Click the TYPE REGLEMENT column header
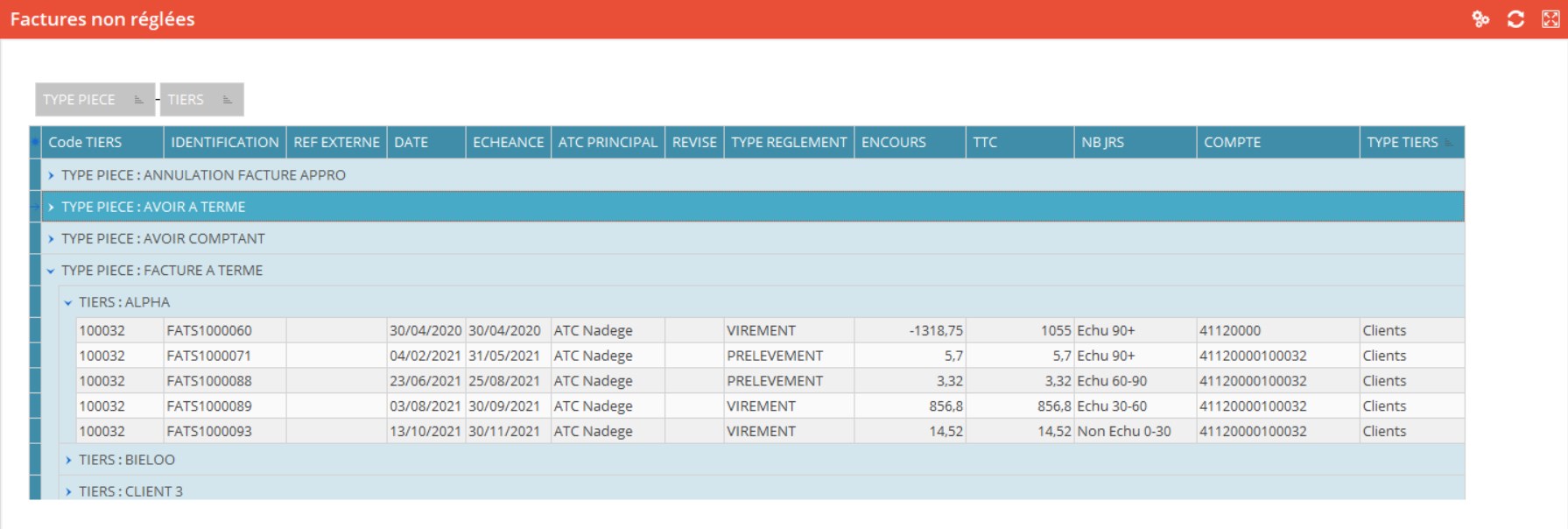This screenshot has width=1568, height=529. [788, 142]
